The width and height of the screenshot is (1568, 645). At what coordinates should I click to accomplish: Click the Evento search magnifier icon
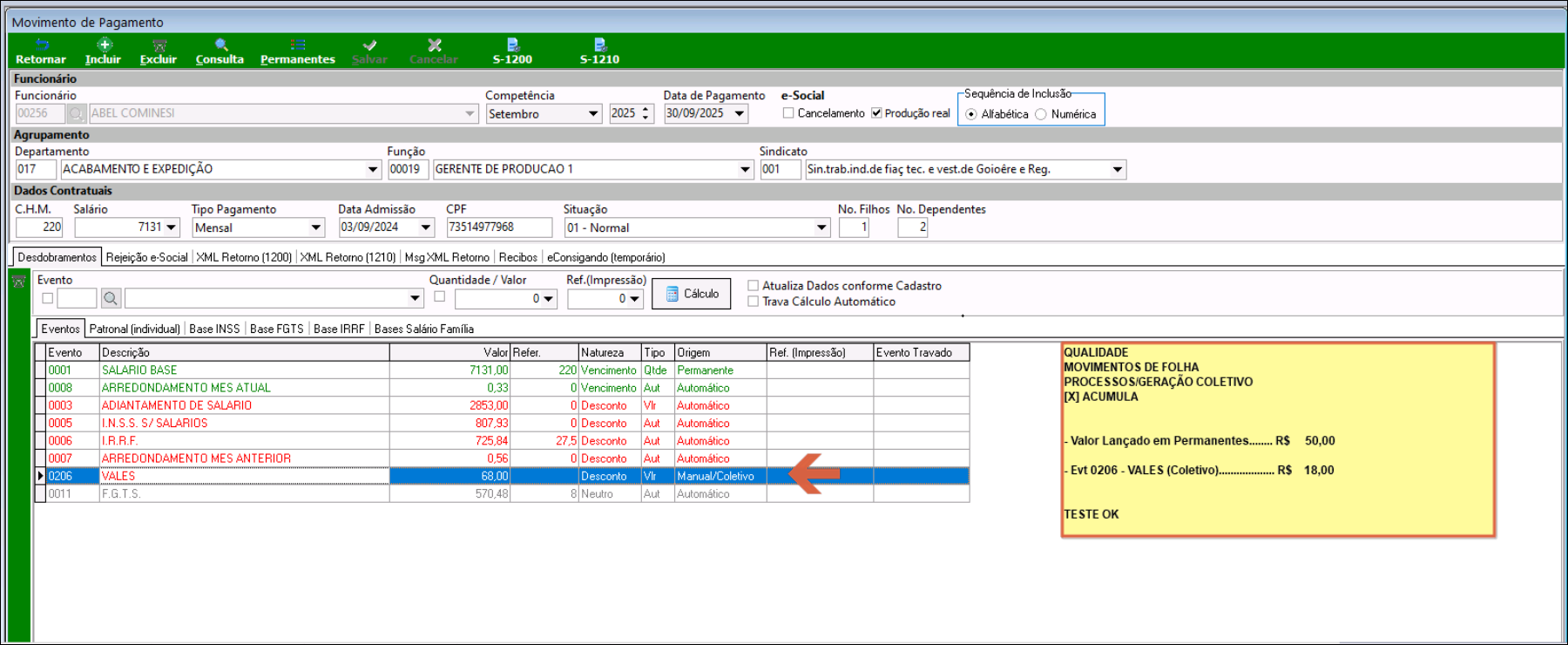click(x=111, y=299)
